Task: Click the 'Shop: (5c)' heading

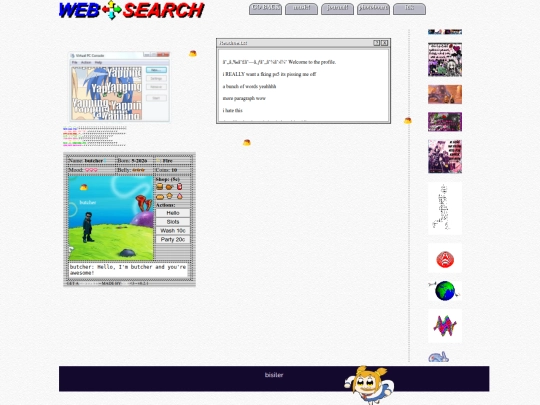Action: tap(167, 179)
